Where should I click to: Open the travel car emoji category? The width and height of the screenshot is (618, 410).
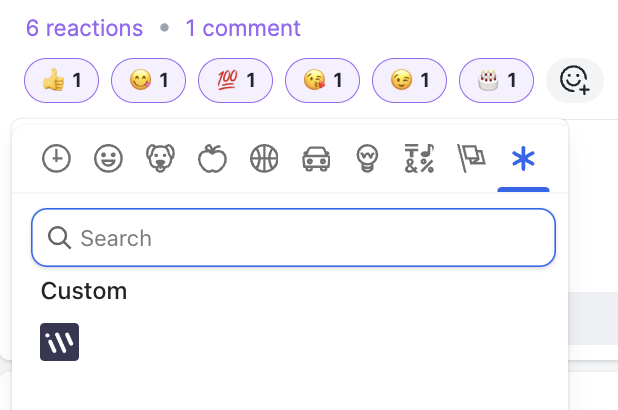pyautogui.click(x=316, y=158)
